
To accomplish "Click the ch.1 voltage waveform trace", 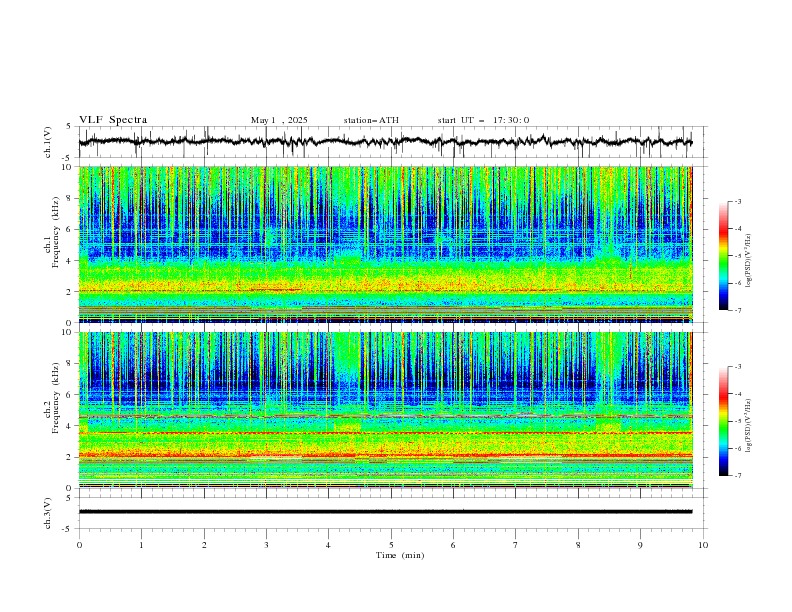I will [x=385, y=142].
